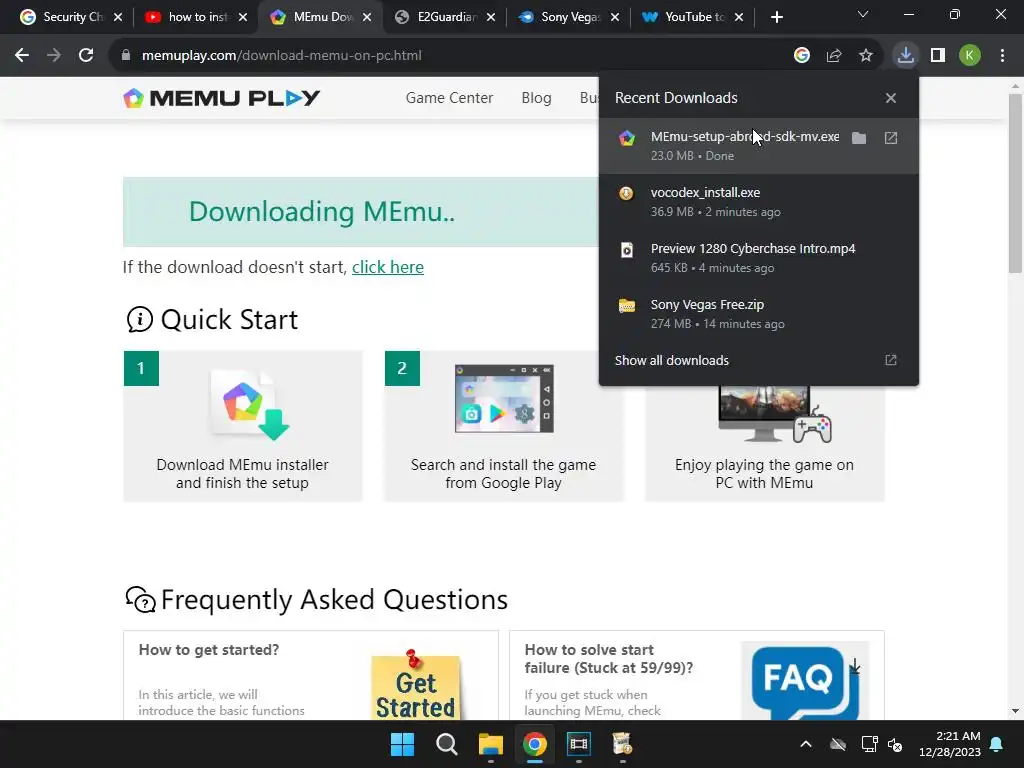Show MEmu setup file in folder
Screen dimensions: 1024x768
tap(859, 138)
